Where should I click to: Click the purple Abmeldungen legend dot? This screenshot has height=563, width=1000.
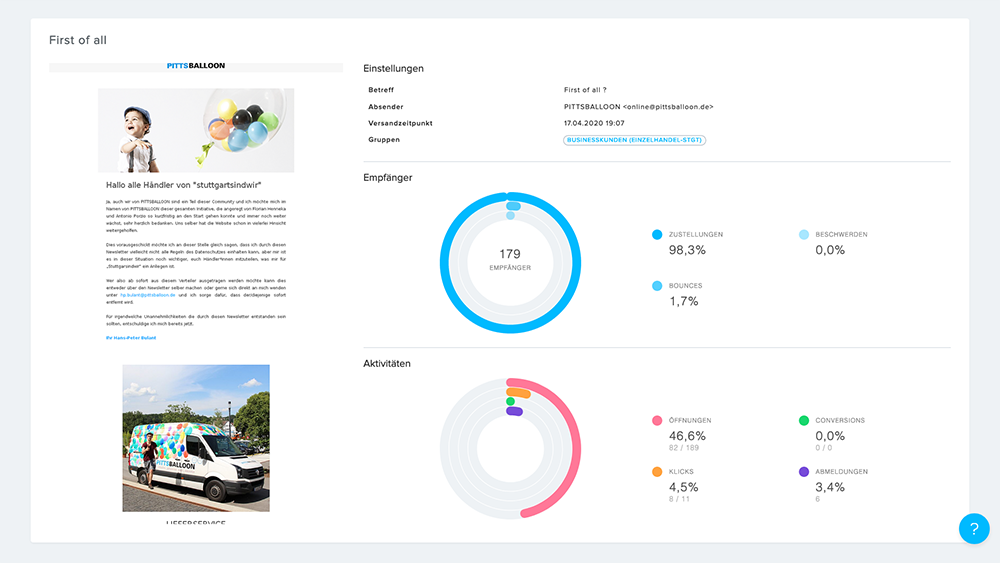pyautogui.click(x=804, y=472)
